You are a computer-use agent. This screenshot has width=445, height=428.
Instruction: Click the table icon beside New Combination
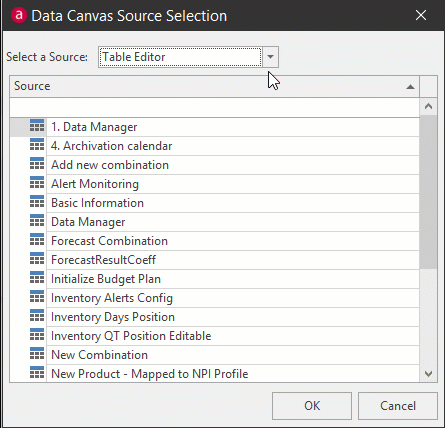point(37,354)
